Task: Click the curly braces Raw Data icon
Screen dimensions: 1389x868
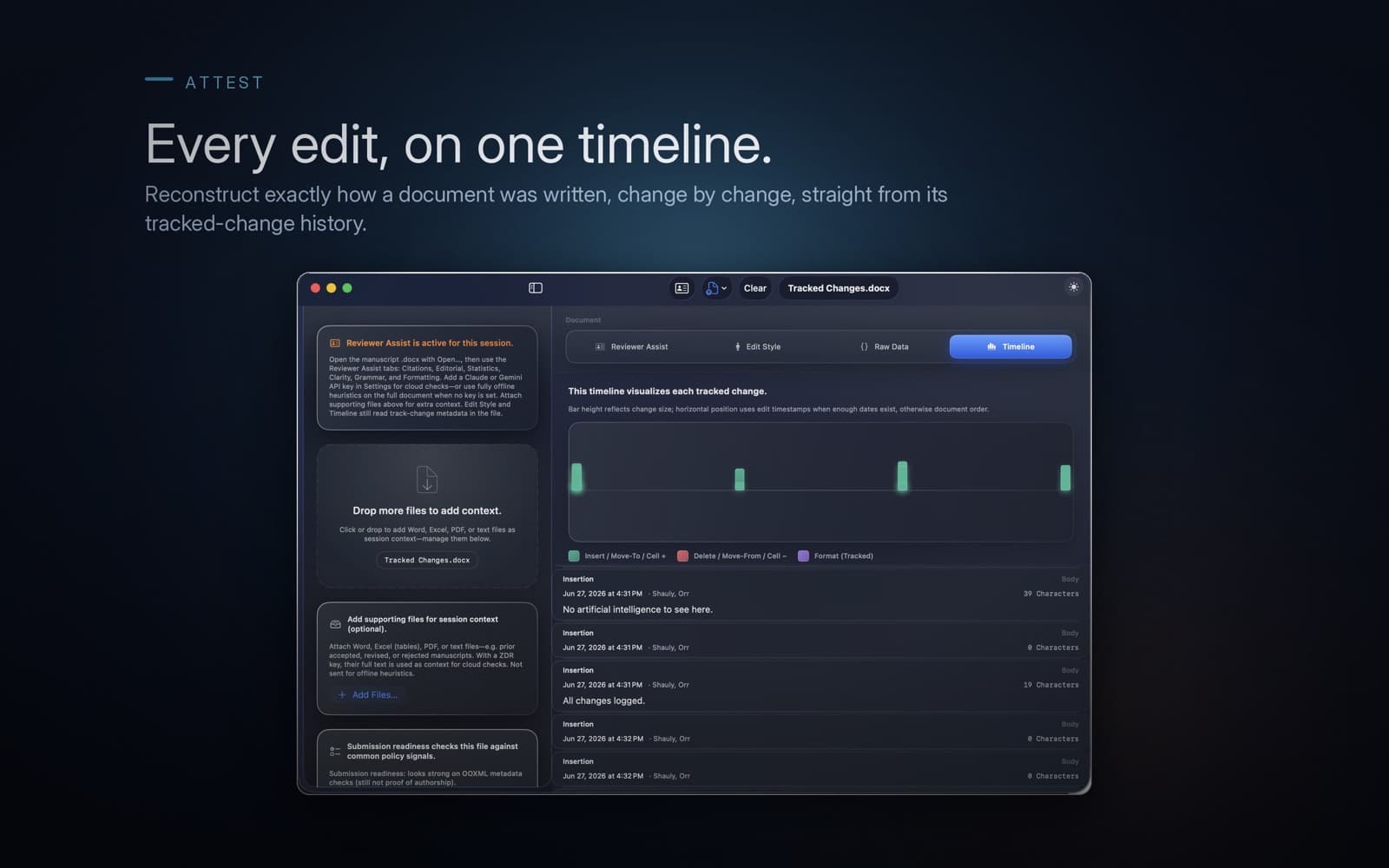Action: pos(864,346)
